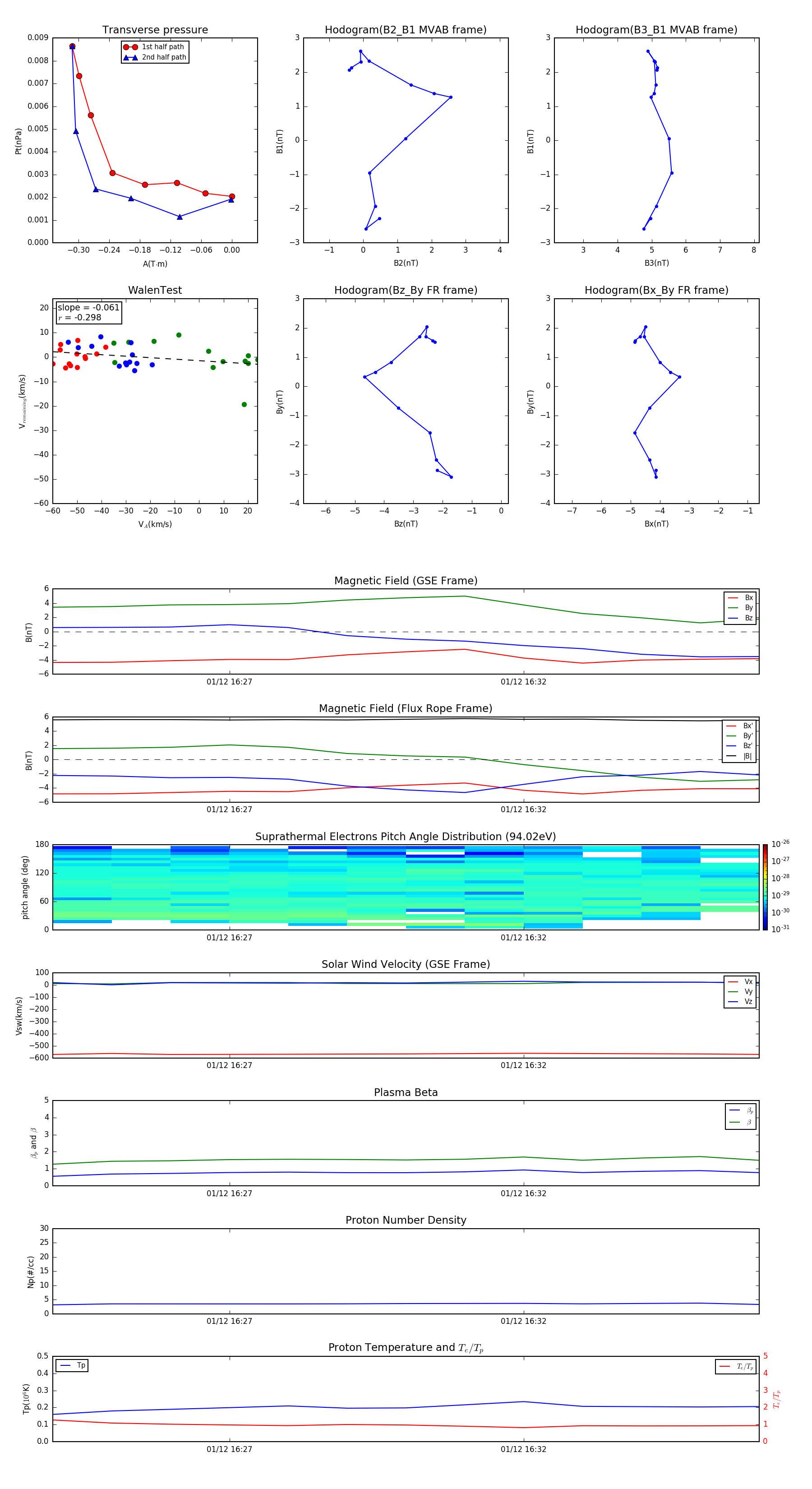The height and width of the screenshot is (1489, 812).
Task: Click the "By'" legend entry in Flux Rope panel
Action: click(740, 736)
